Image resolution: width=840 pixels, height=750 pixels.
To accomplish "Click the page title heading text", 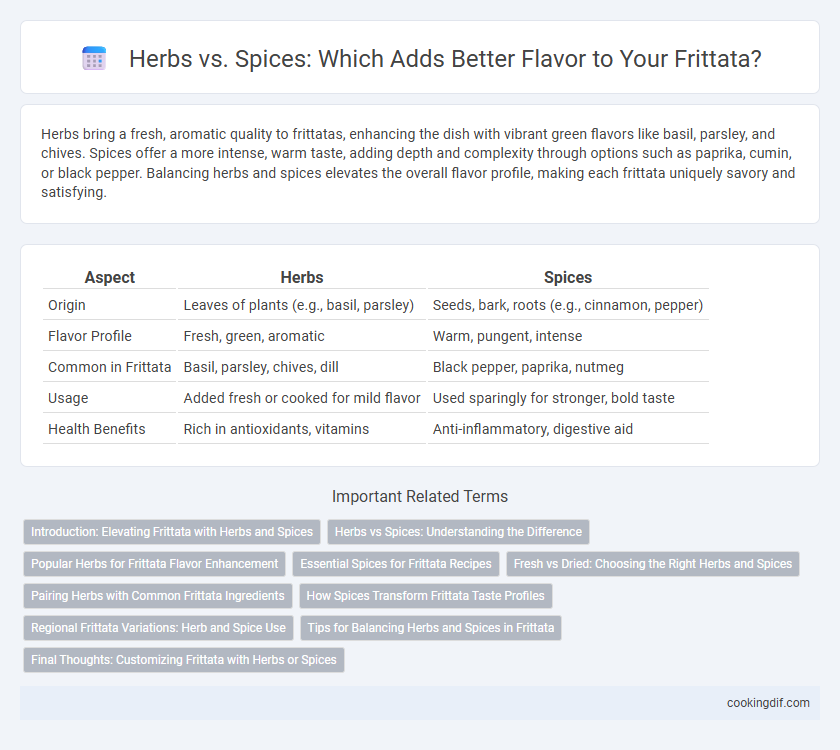I will pos(445,59).
